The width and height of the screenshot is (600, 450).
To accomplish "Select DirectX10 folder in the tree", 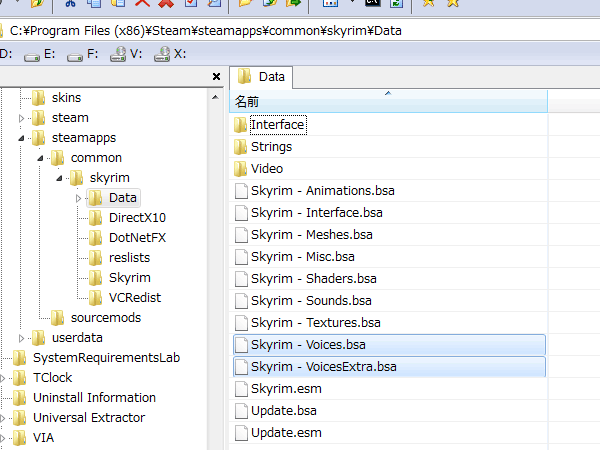I will click(x=137, y=217).
